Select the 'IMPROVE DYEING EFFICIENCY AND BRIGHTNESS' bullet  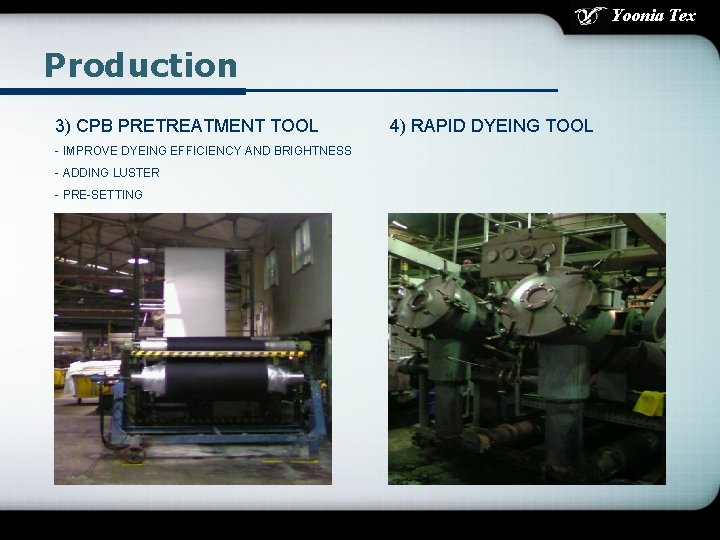pos(203,151)
